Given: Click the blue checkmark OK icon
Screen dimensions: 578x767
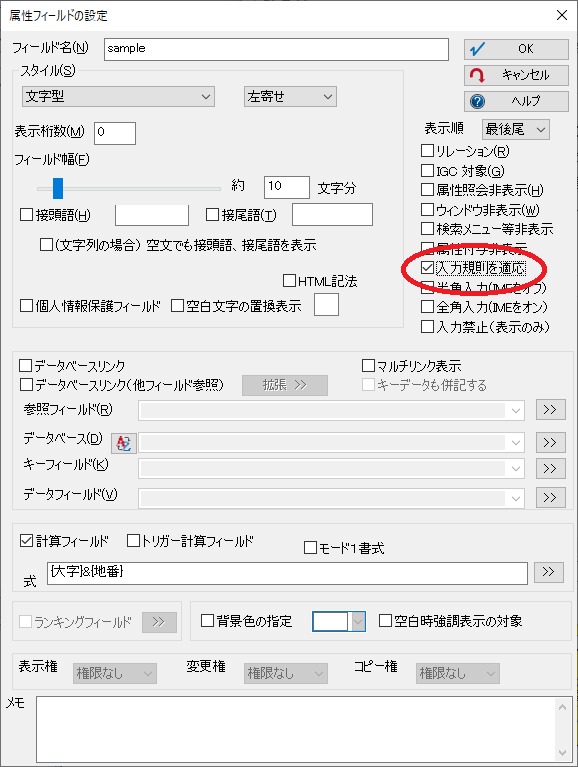Looking at the screenshot, I should click(477, 49).
